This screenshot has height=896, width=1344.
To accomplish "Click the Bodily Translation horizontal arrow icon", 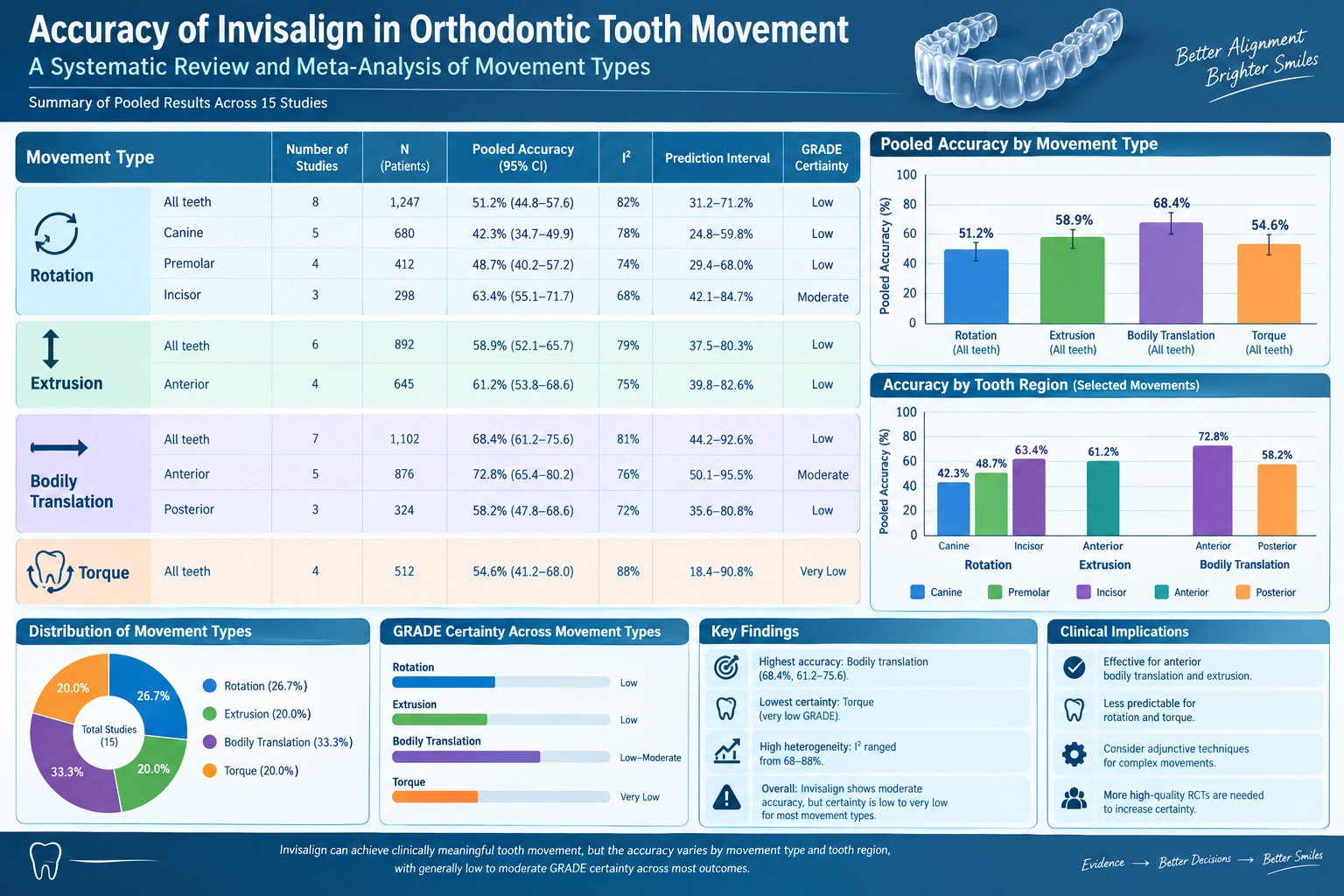I will click(59, 448).
